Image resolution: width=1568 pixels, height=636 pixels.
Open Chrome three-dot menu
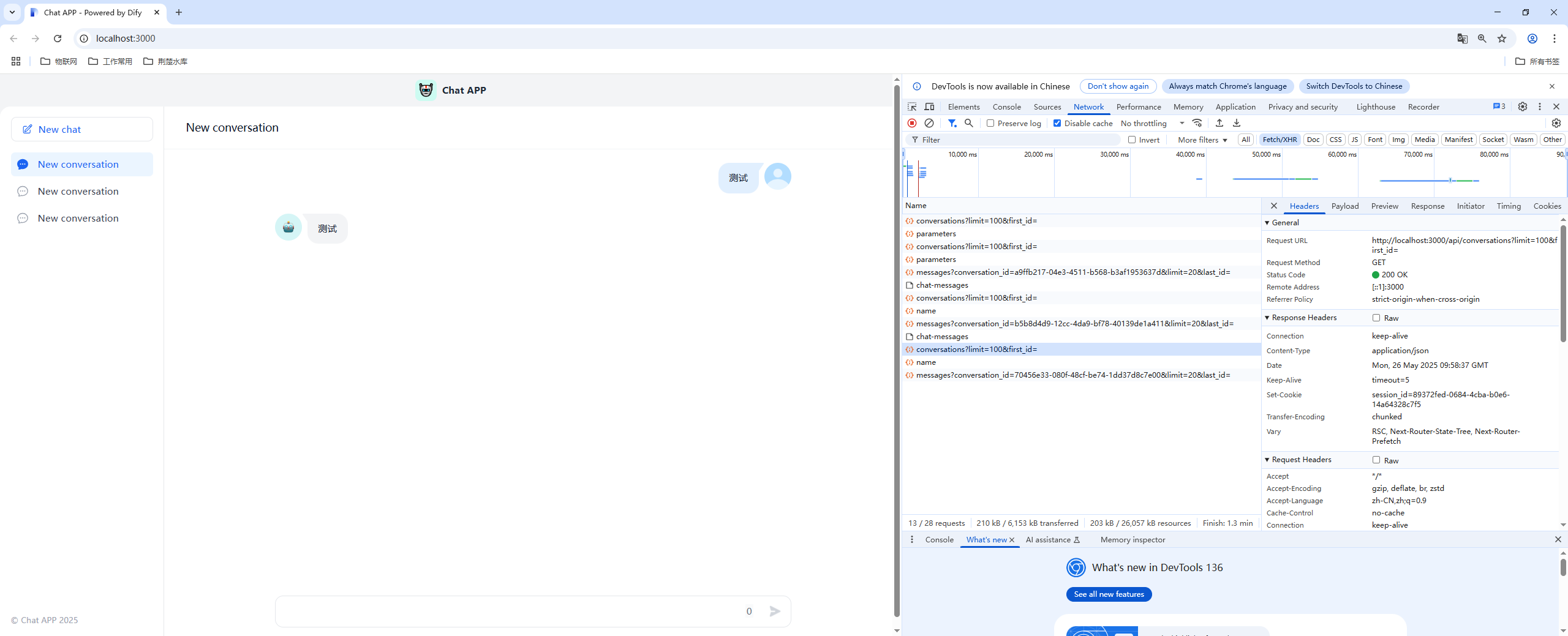tap(1555, 39)
